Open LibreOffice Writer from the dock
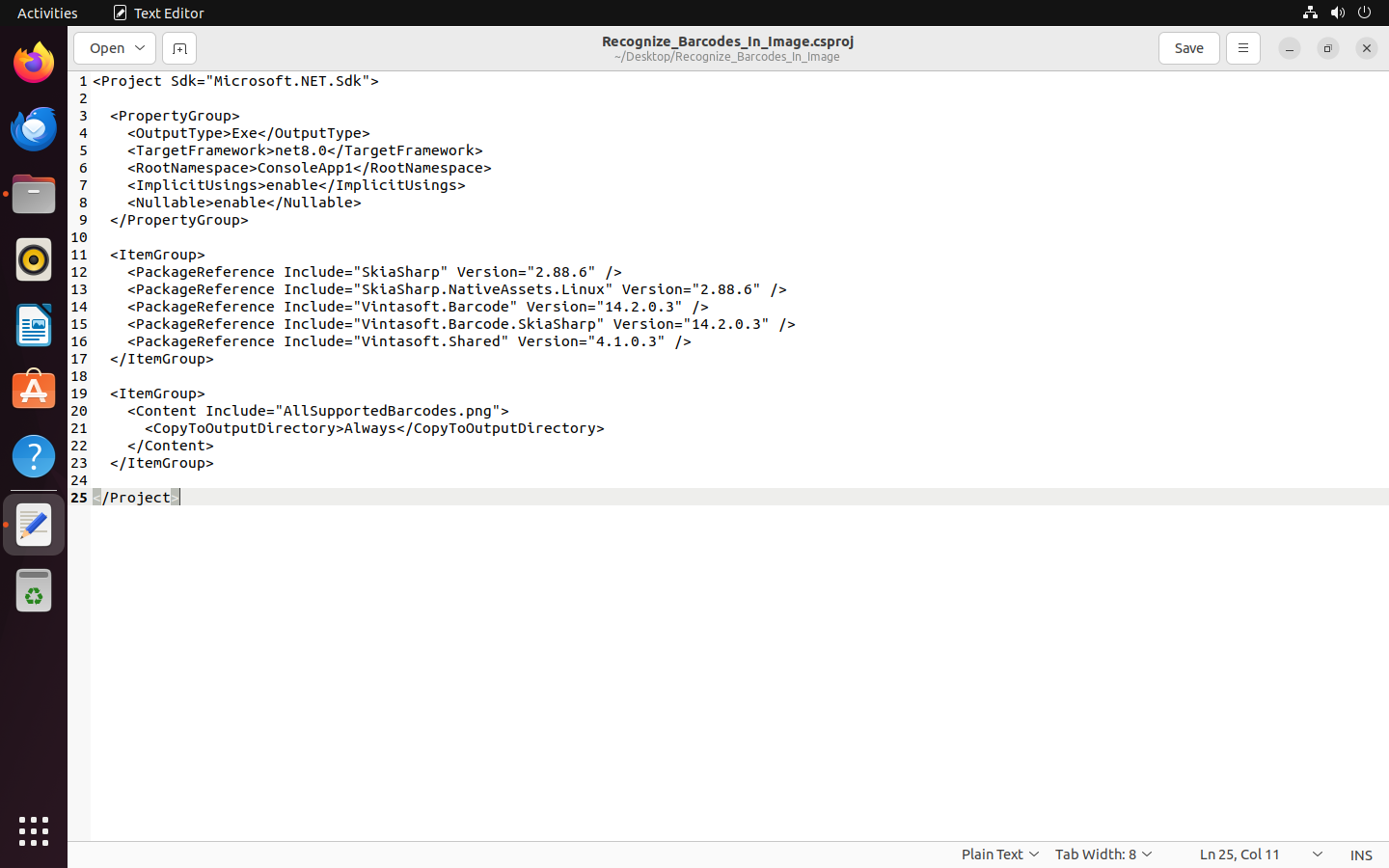1389x868 pixels. (34, 326)
